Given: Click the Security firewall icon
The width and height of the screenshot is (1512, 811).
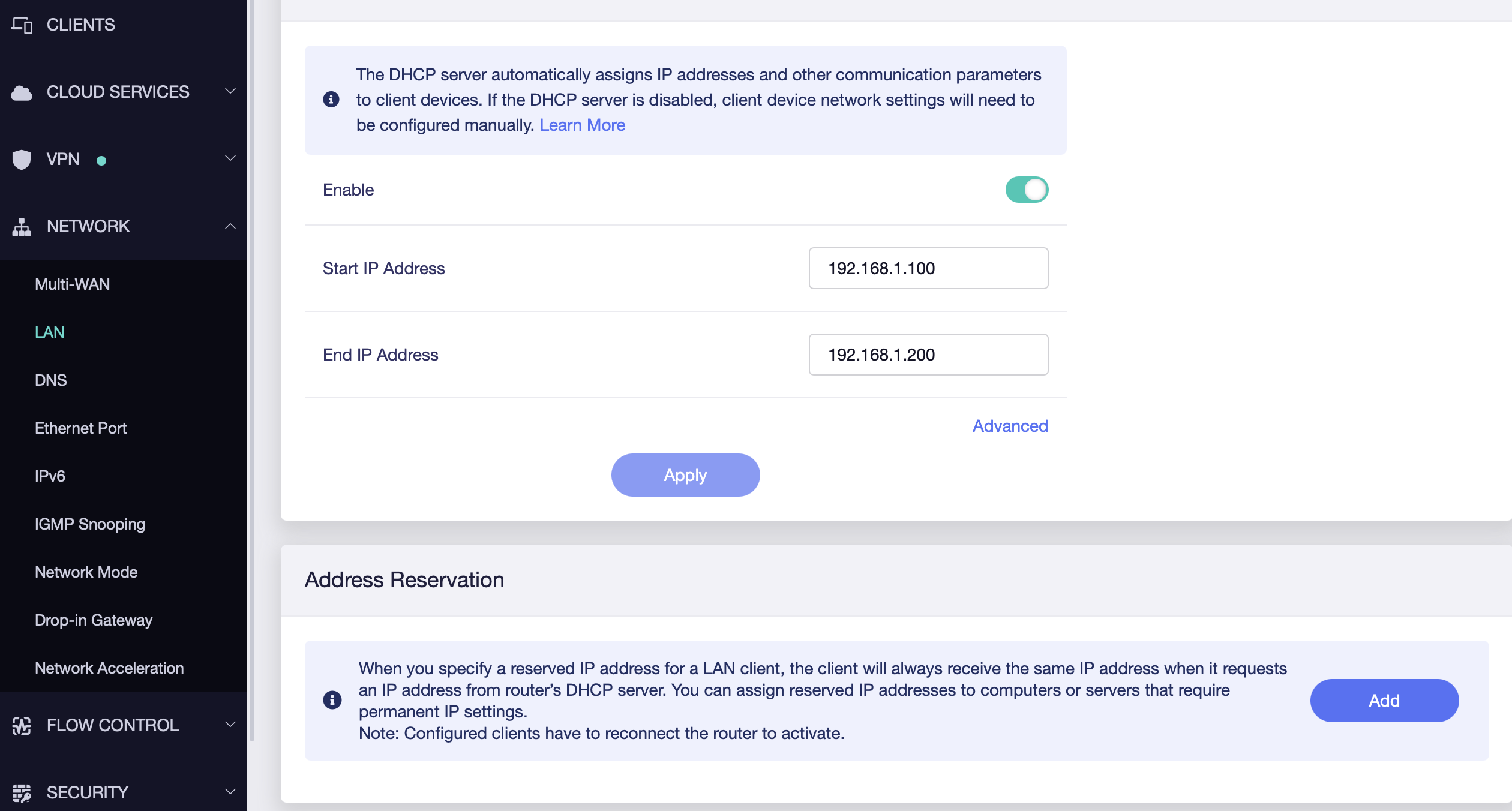Looking at the screenshot, I should click(22, 793).
